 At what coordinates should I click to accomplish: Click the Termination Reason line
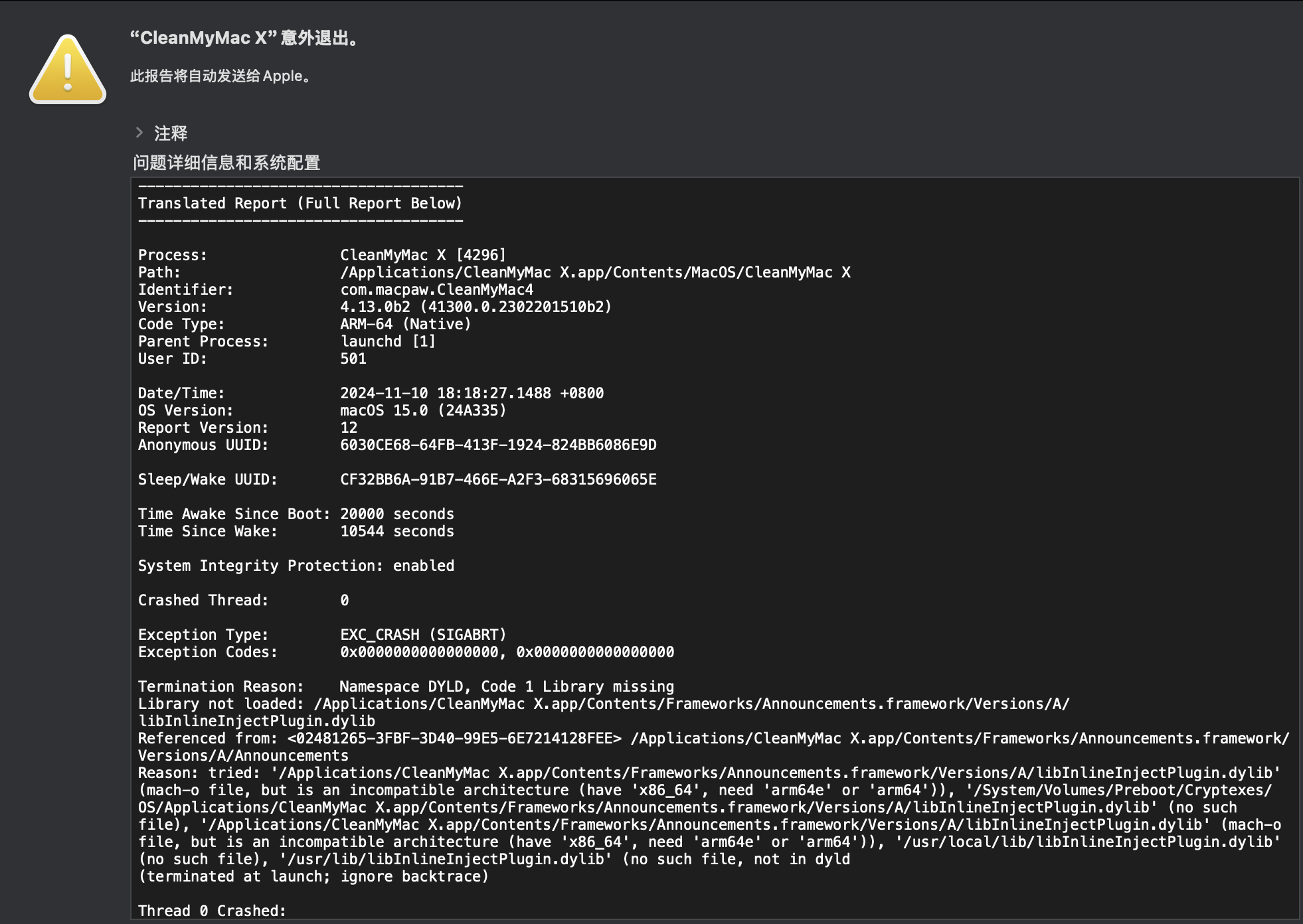click(x=405, y=686)
